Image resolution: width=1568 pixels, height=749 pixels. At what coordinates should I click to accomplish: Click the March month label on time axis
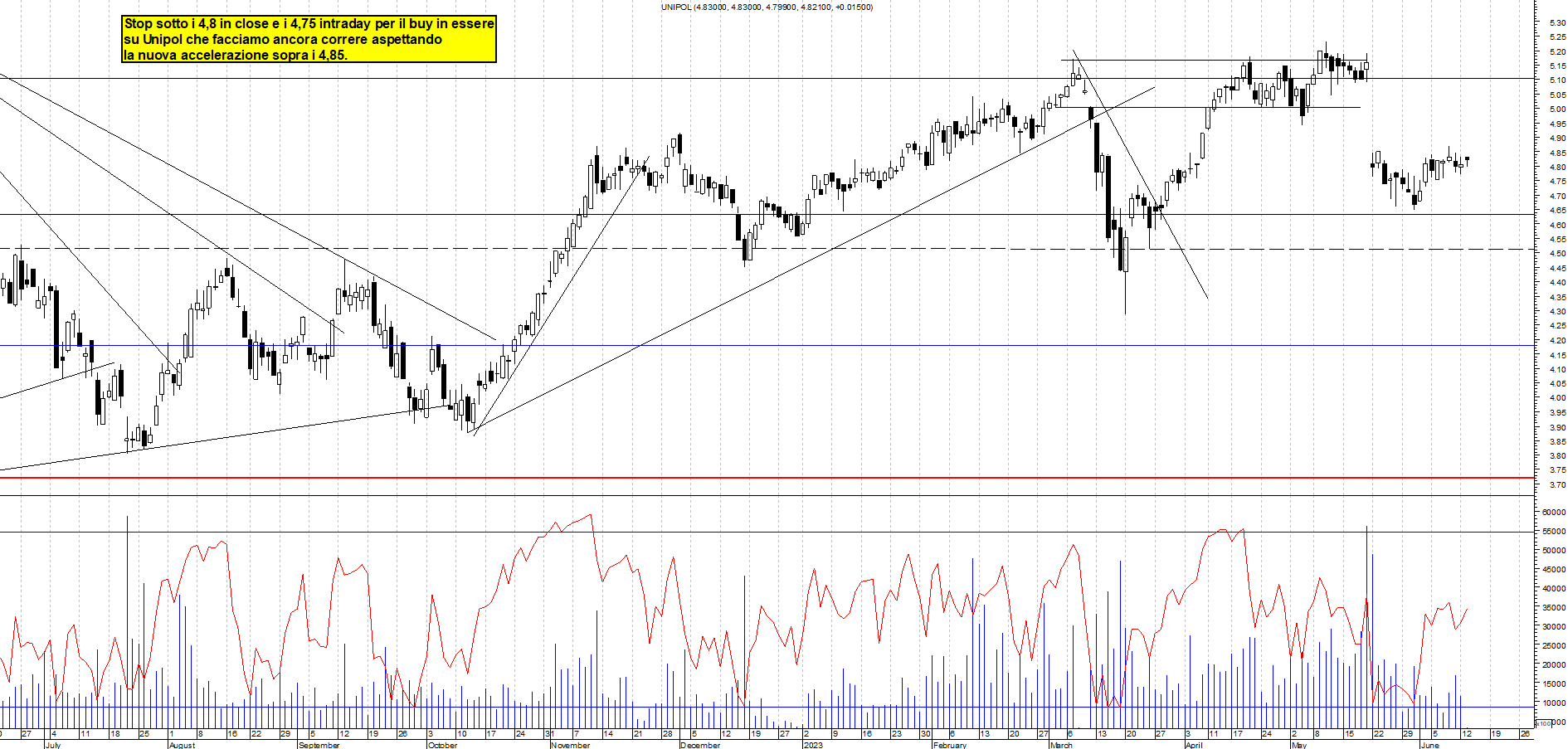point(1061,745)
